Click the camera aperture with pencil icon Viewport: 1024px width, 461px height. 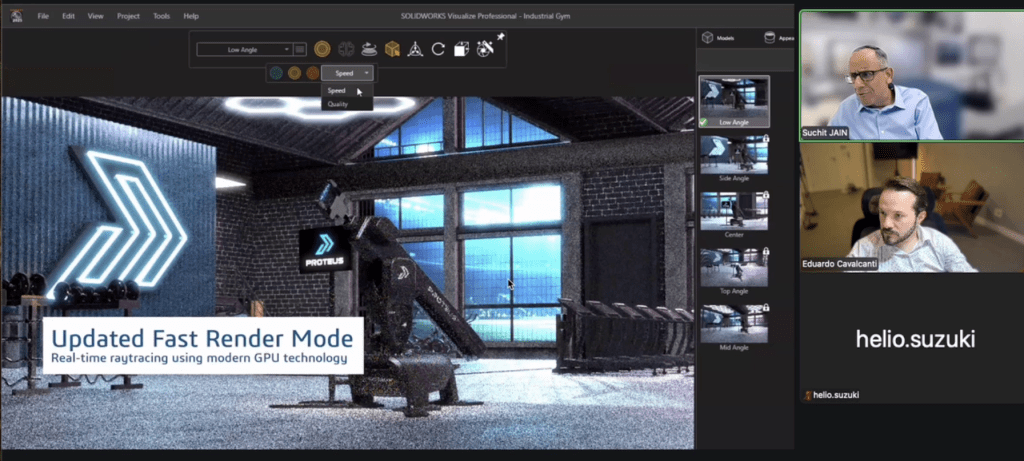(484, 48)
